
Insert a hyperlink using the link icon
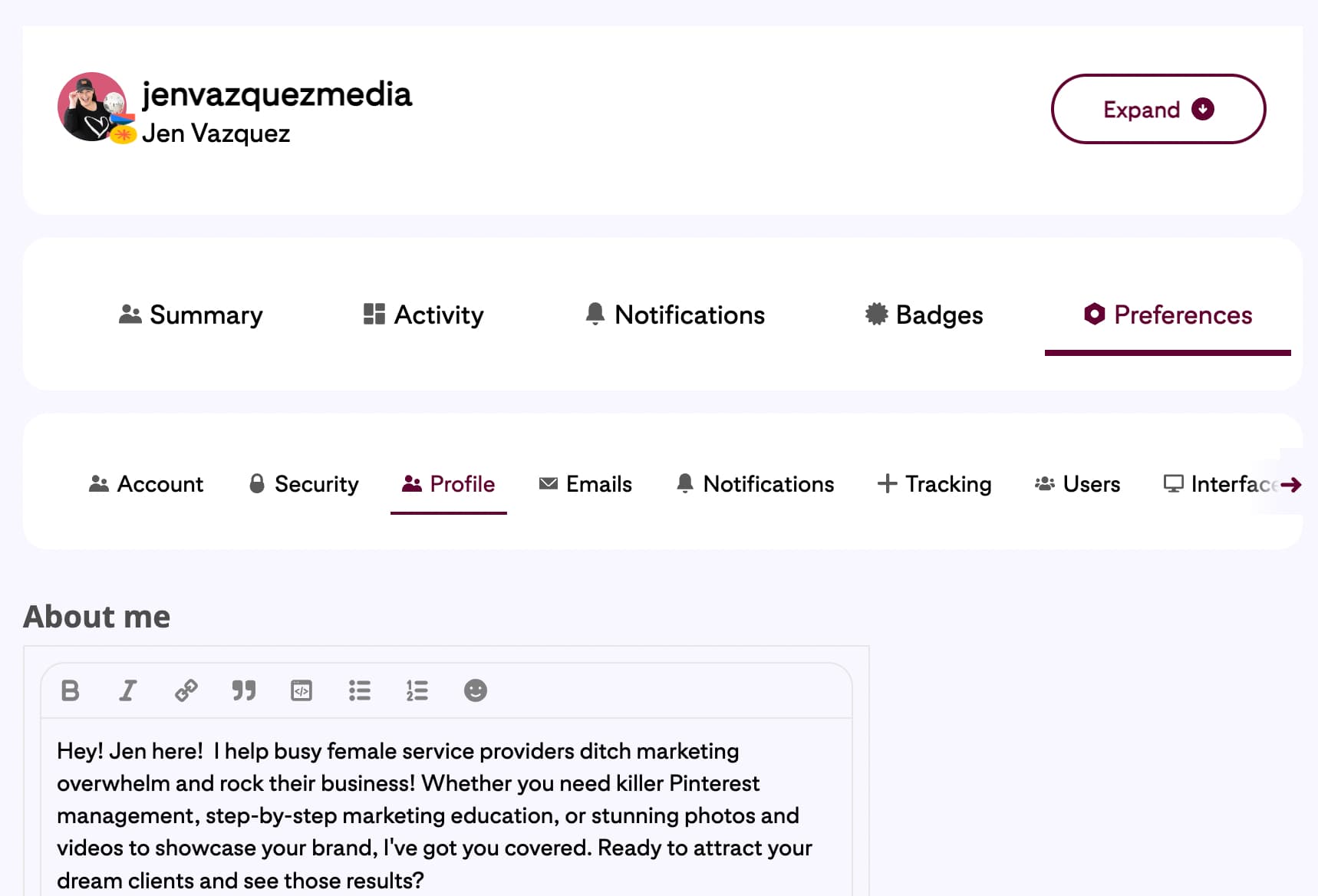point(186,690)
